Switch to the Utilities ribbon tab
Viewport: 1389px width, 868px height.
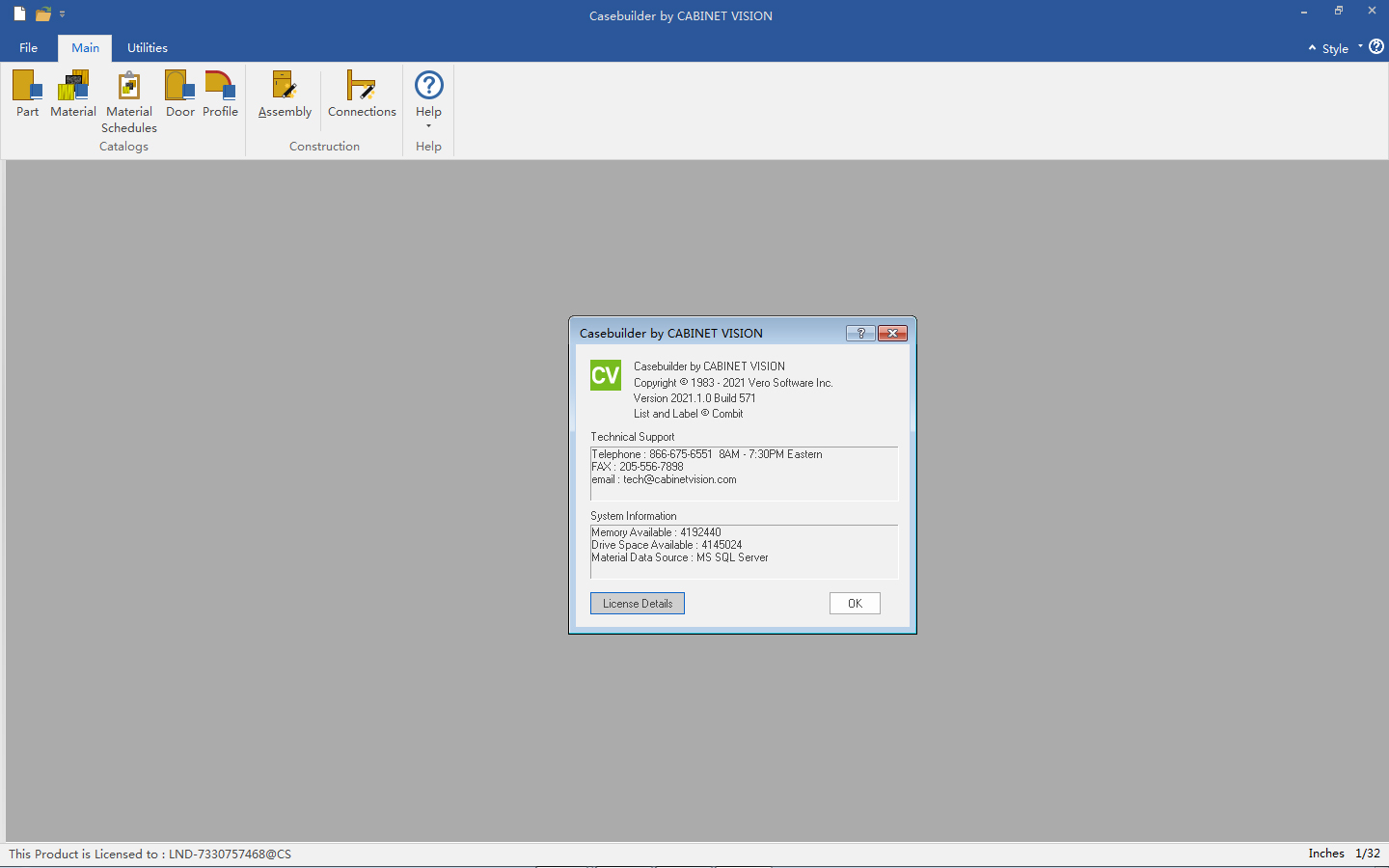(x=148, y=47)
